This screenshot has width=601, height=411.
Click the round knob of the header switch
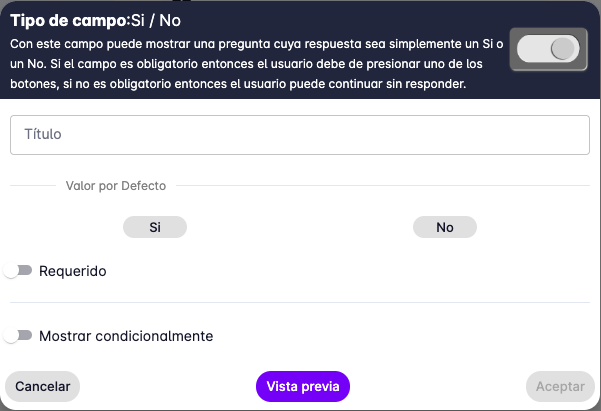coord(563,48)
